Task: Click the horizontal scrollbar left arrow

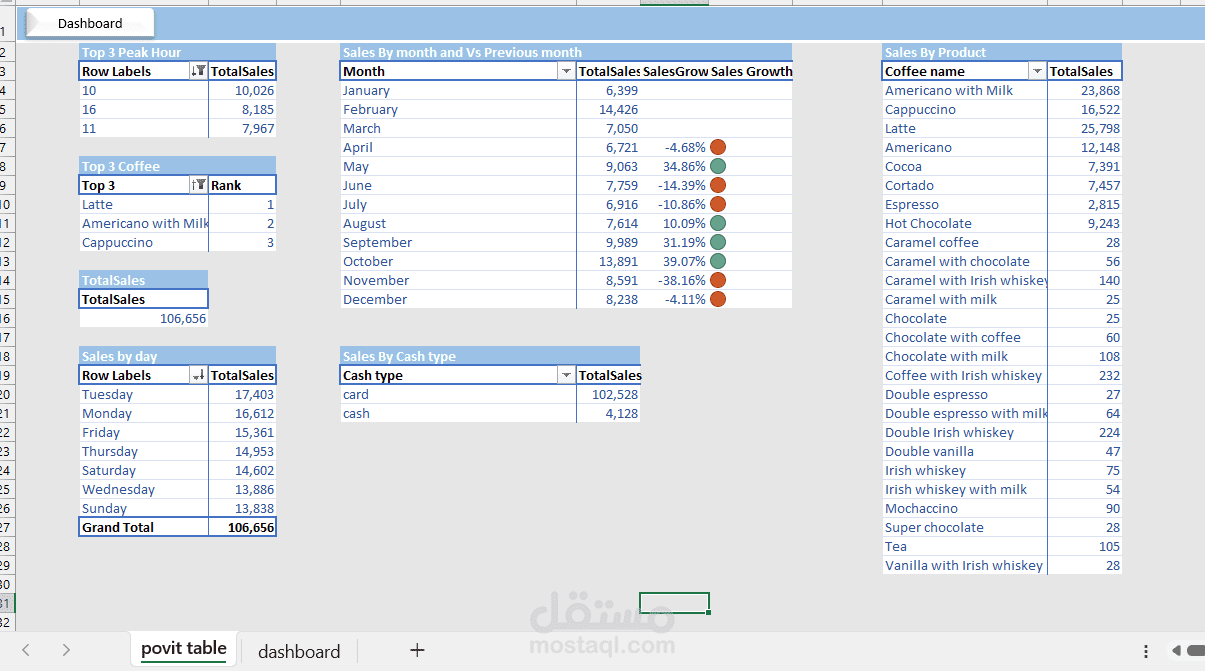Action: pyautogui.click(x=1177, y=651)
